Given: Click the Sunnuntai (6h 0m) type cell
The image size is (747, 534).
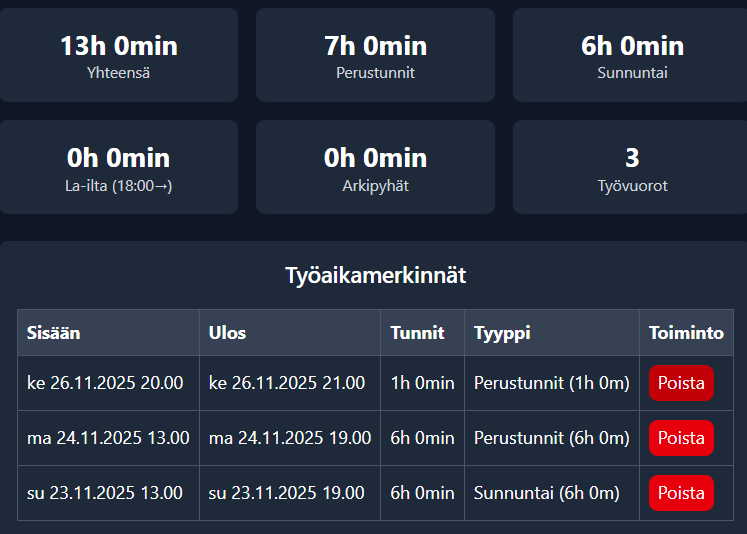Looking at the screenshot, I should point(546,493).
